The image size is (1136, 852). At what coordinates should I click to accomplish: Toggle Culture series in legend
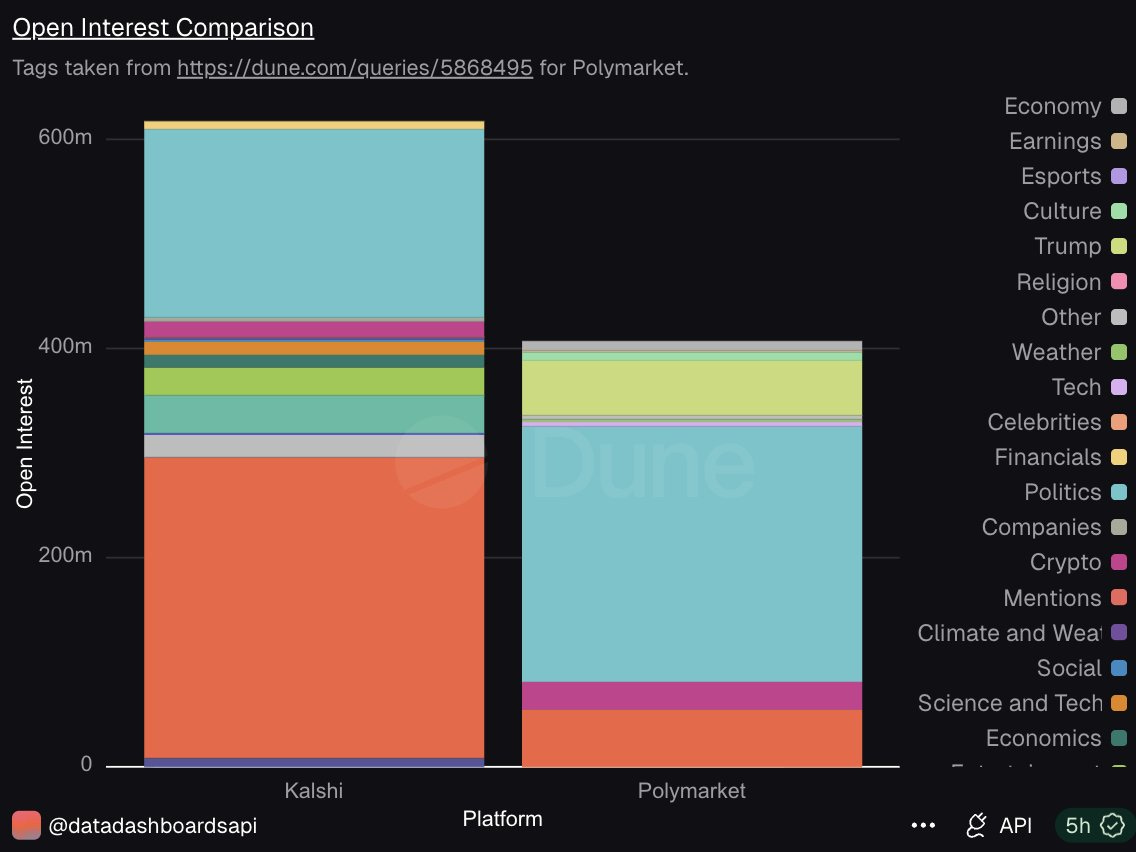(x=1074, y=211)
